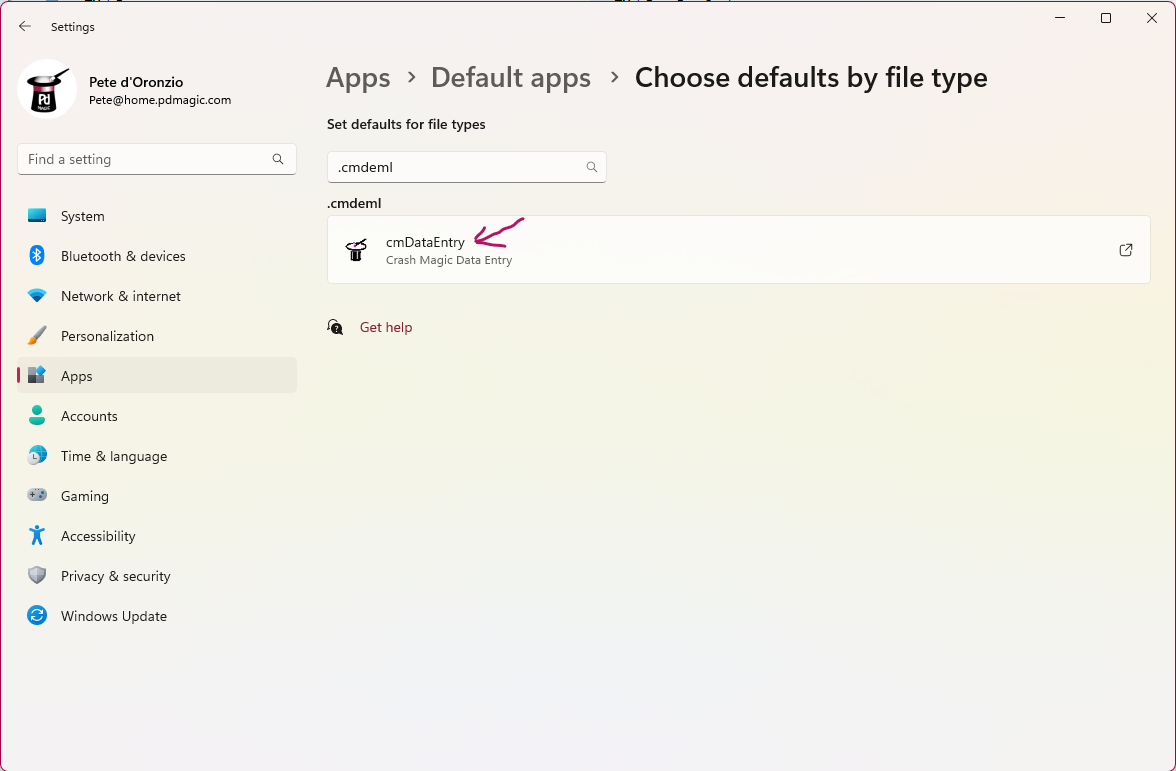
Task: Click the Network wifi icon
Action: [37, 296]
